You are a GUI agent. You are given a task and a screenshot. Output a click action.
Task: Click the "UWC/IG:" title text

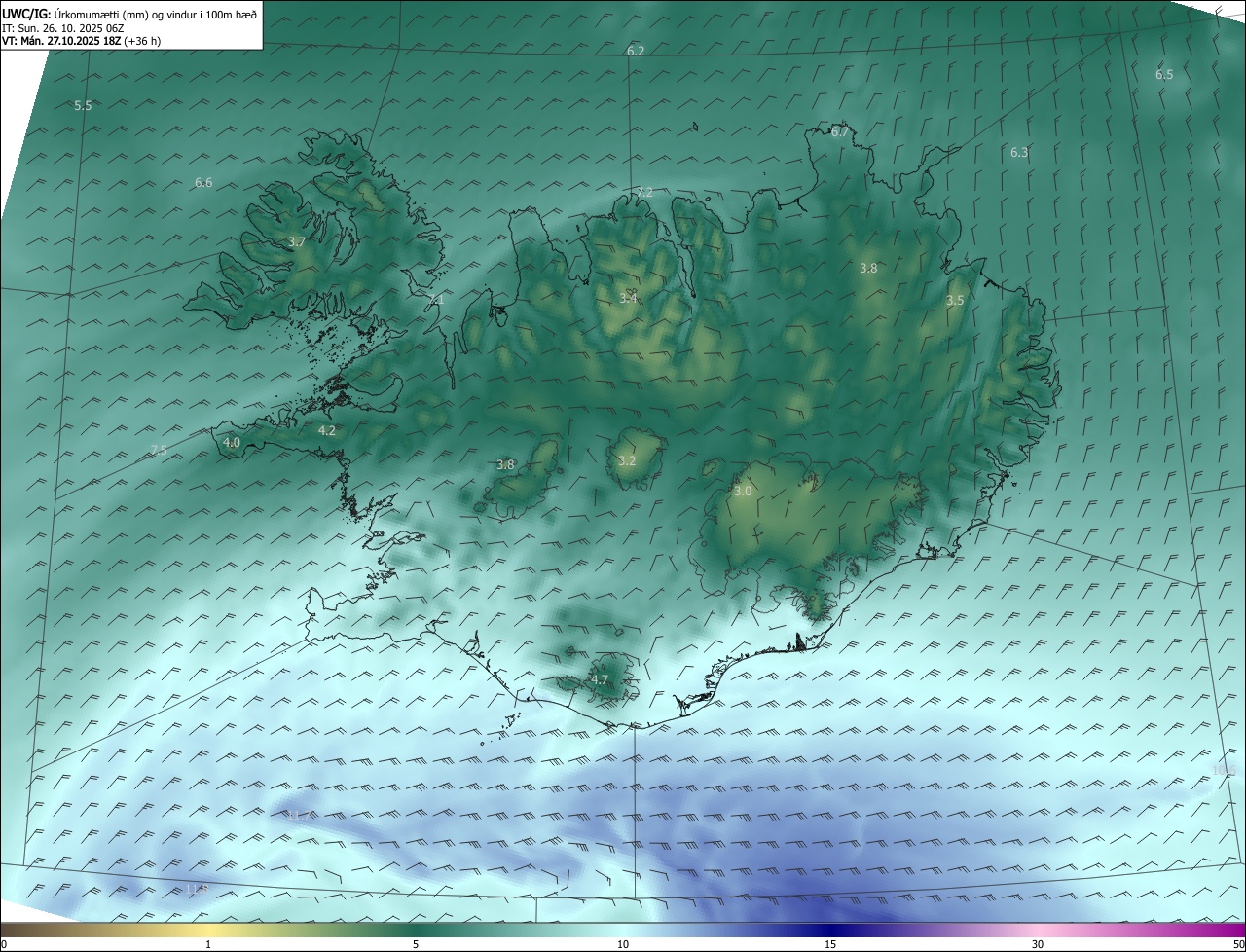tap(26, 14)
